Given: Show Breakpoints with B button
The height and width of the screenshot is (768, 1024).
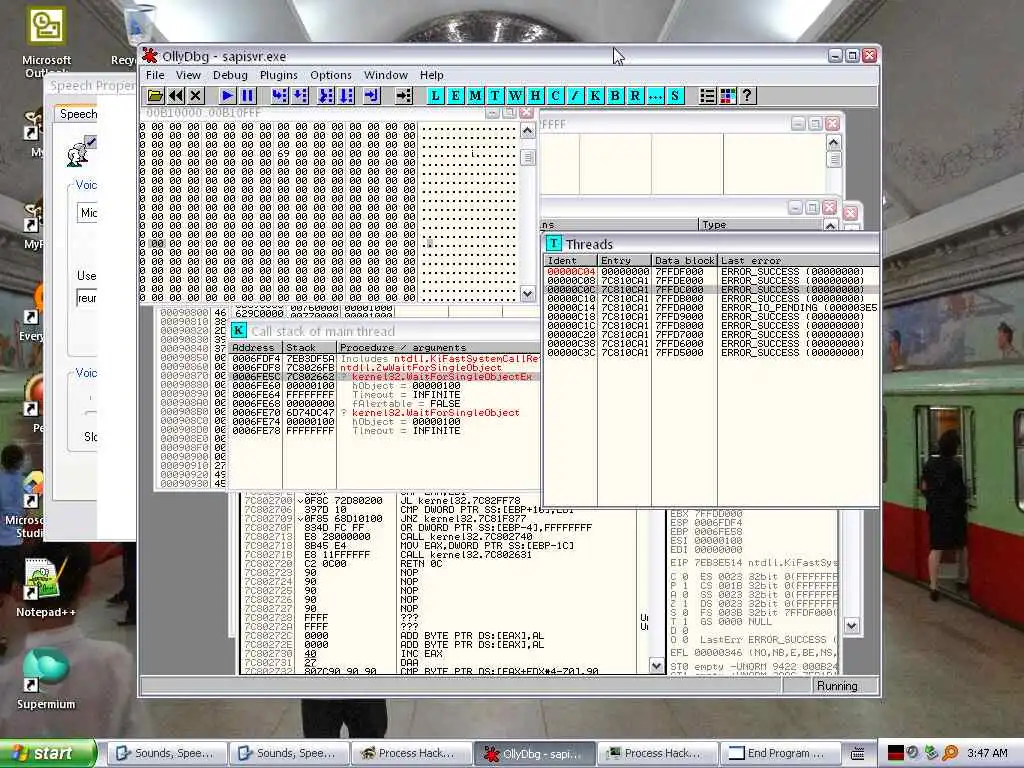Looking at the screenshot, I should point(615,96).
